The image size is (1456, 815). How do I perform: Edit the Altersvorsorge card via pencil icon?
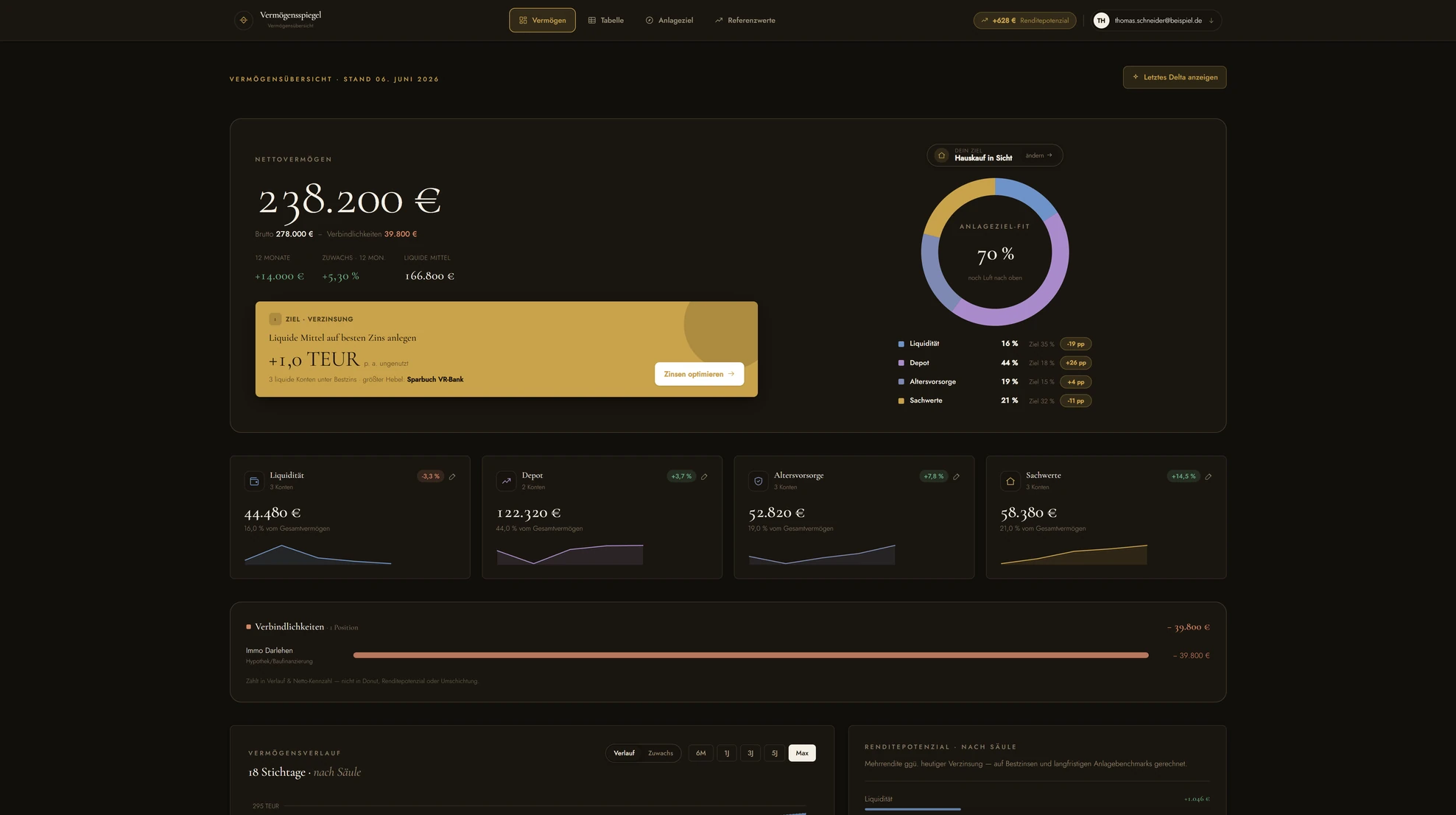pyautogui.click(x=956, y=476)
